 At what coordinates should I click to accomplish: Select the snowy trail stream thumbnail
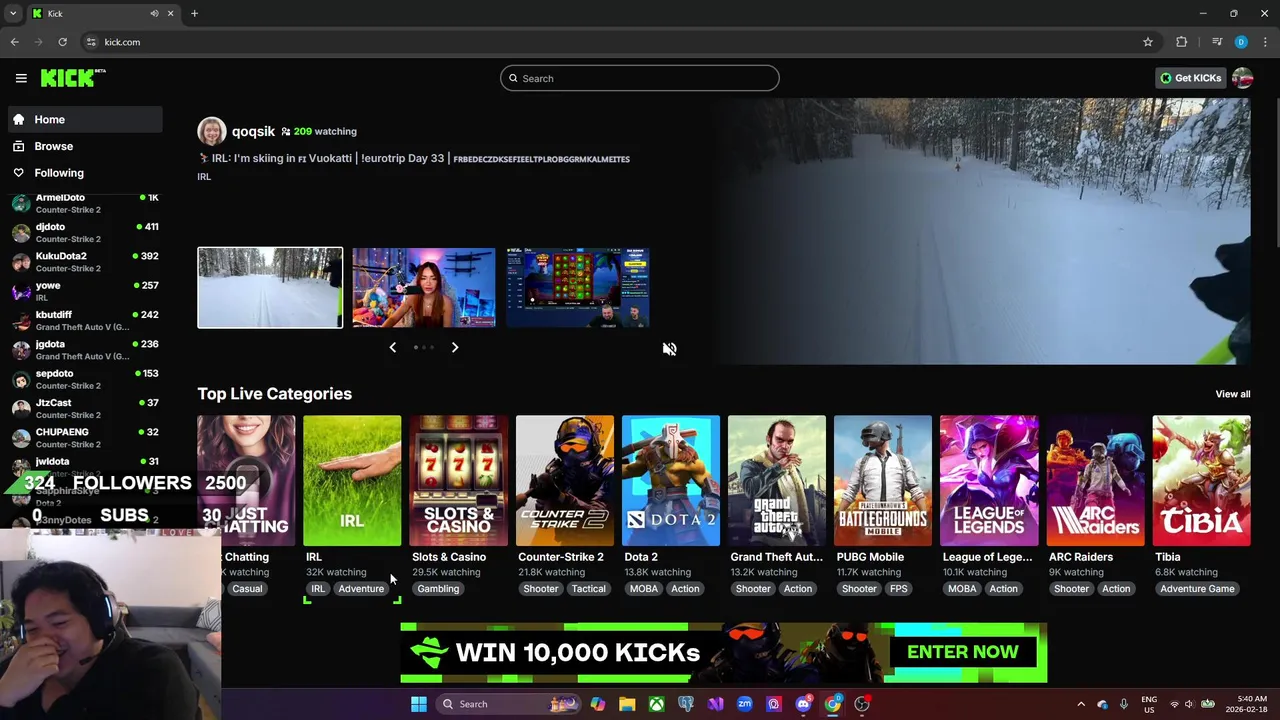(270, 288)
